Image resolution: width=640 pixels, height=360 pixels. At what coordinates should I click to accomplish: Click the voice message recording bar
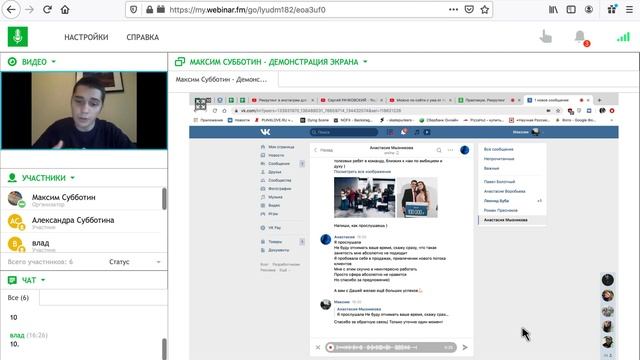coord(391,347)
